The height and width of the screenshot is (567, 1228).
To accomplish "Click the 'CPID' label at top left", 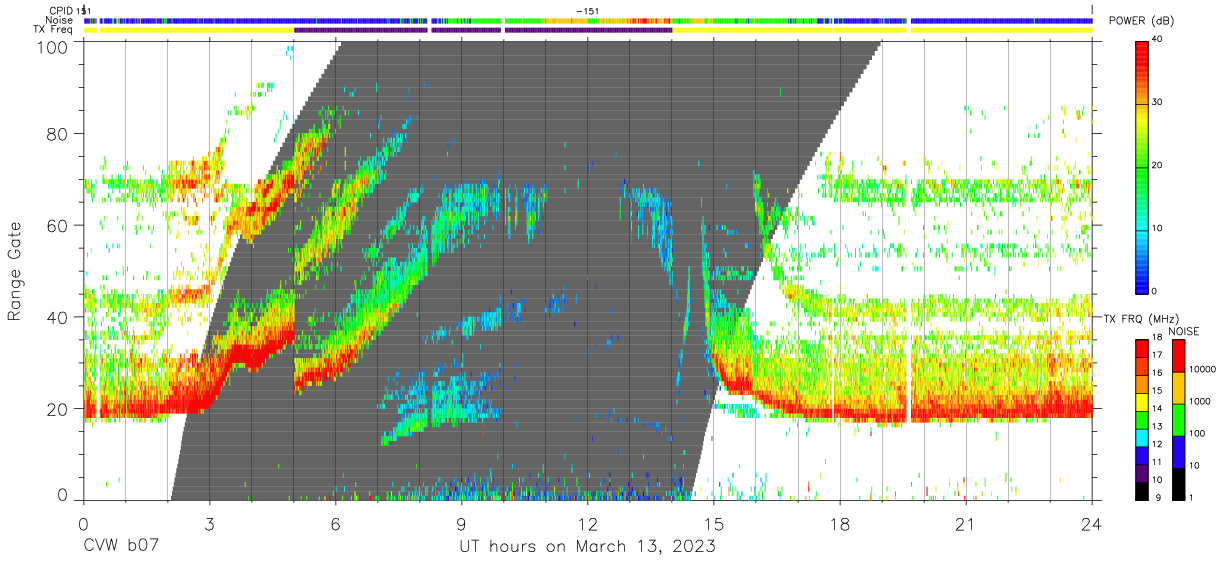I will coord(60,10).
